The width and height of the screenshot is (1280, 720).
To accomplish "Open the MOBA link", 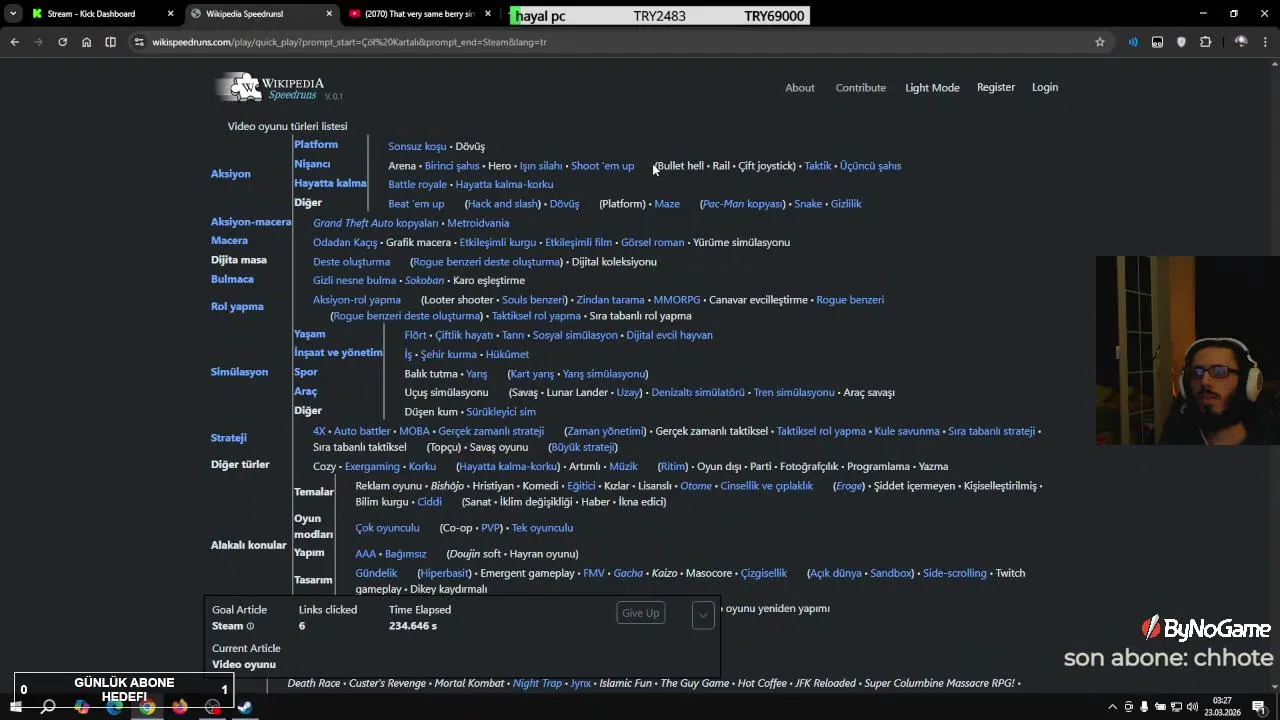I will coord(414,431).
